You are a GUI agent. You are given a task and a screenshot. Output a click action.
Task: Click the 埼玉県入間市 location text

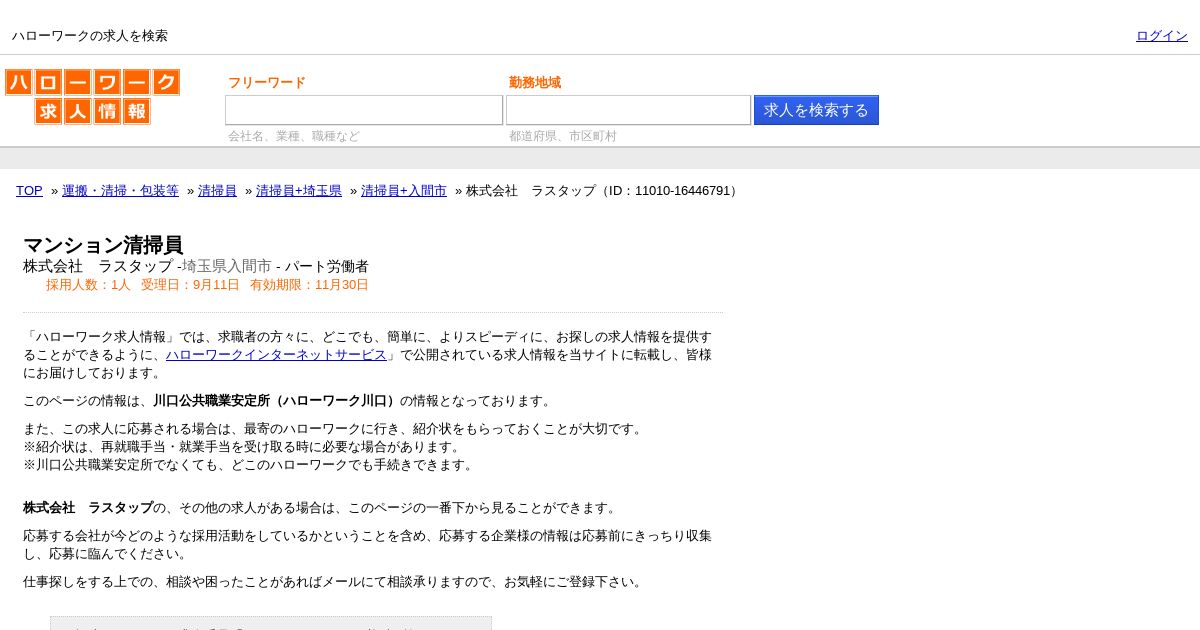click(227, 266)
